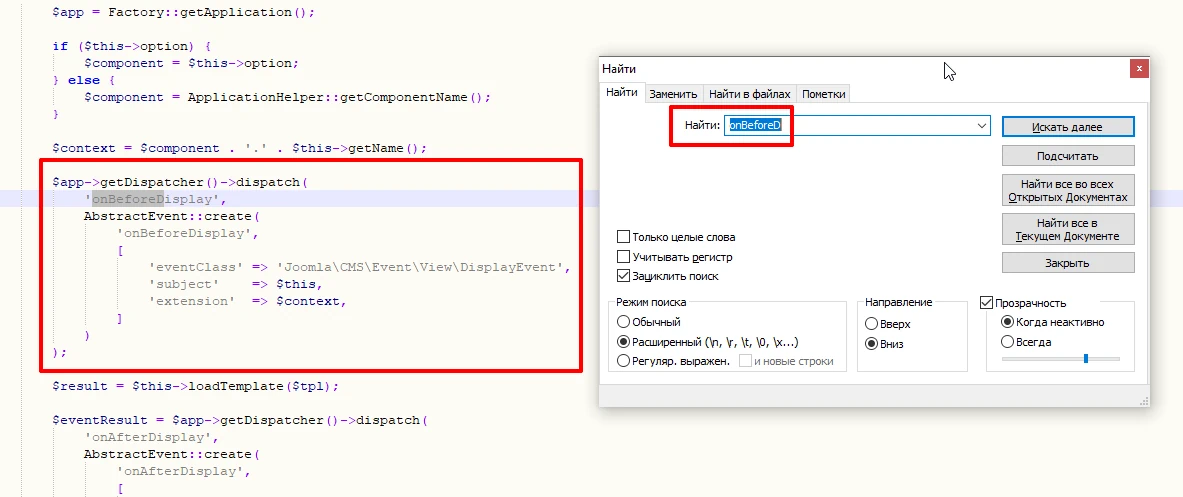Viewport: 1183px width, 497px height.
Task: Click 'if ($this->option) {' line
Action: [x=132, y=46]
